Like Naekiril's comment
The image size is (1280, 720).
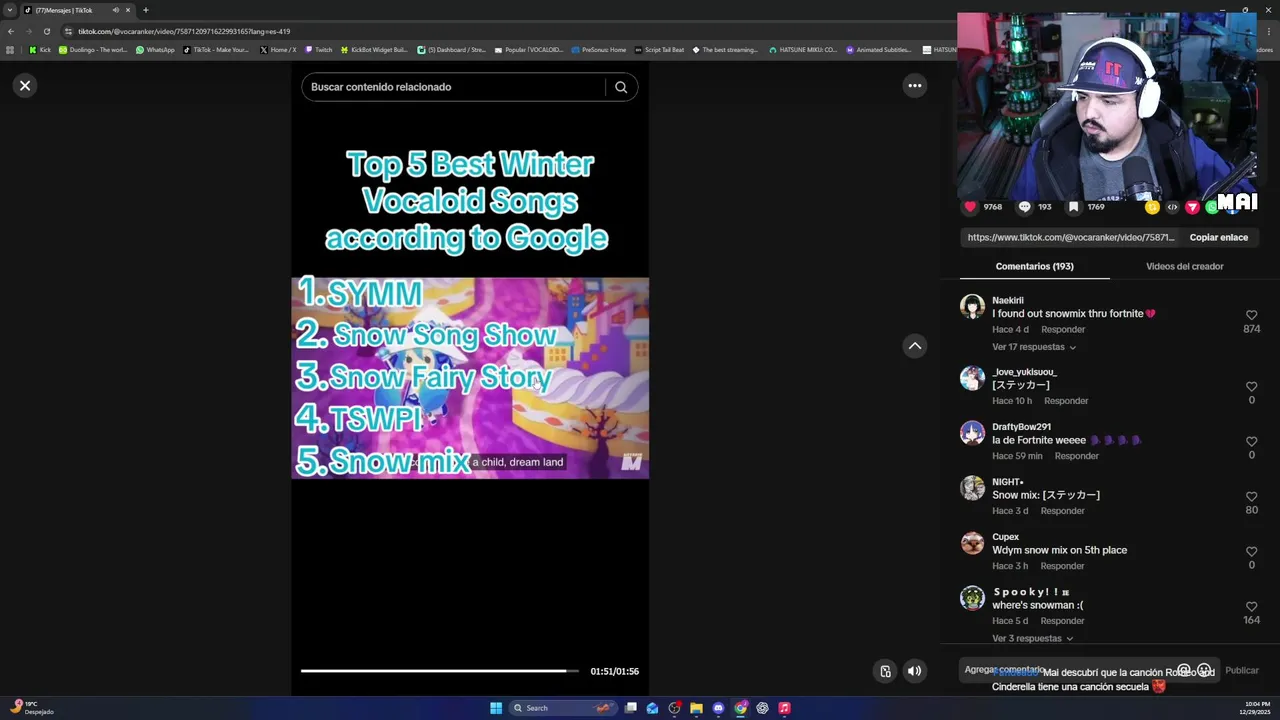click(x=1251, y=315)
